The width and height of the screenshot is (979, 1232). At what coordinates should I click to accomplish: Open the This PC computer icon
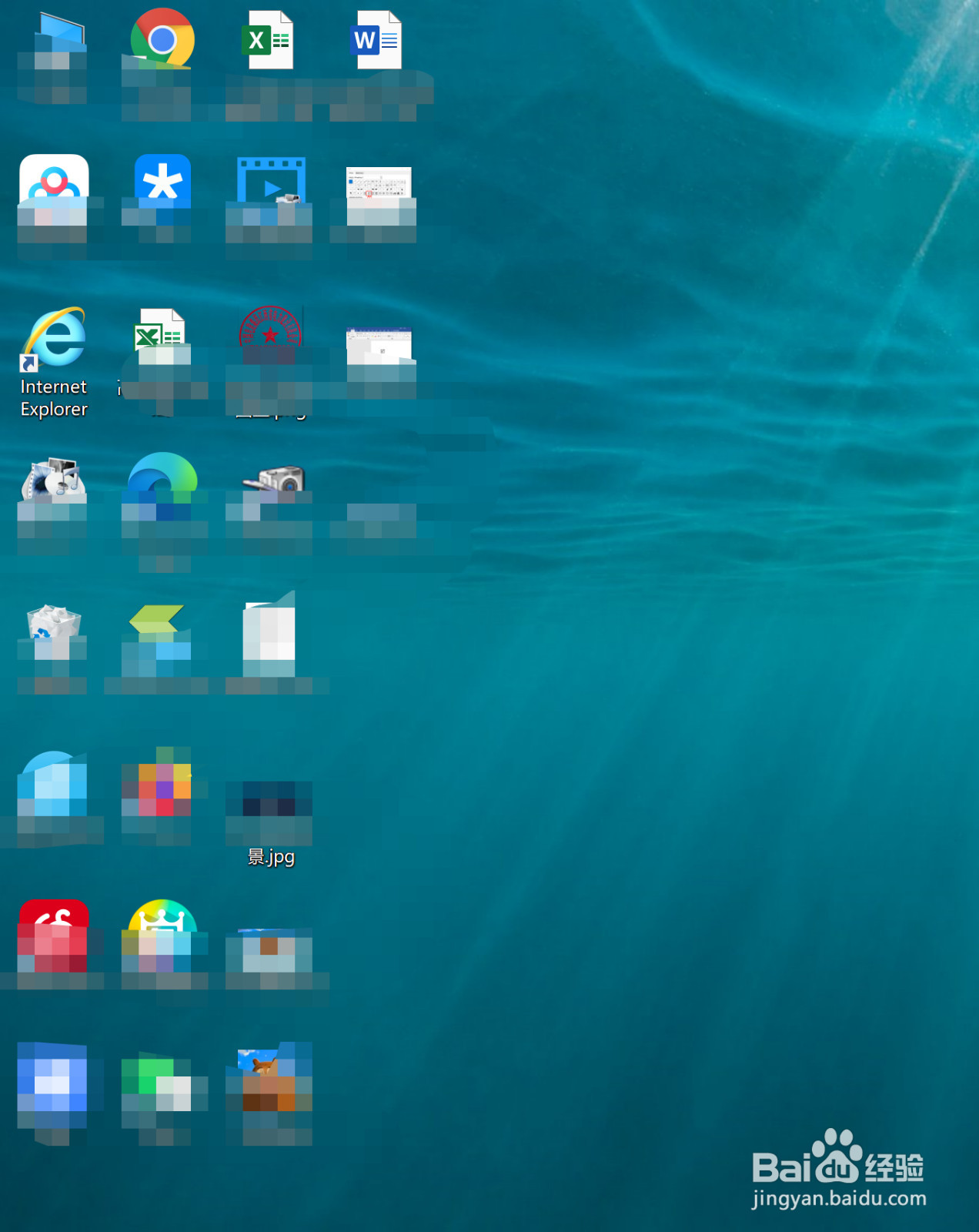[x=54, y=42]
